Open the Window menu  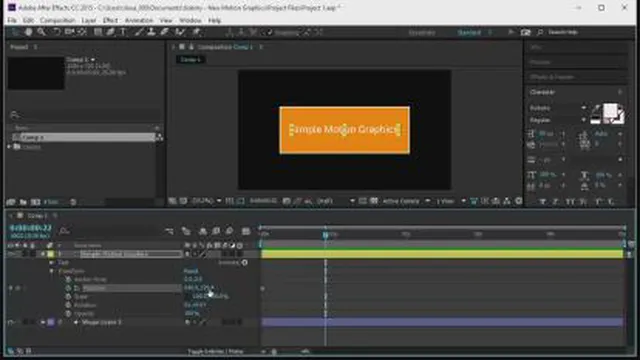190,20
